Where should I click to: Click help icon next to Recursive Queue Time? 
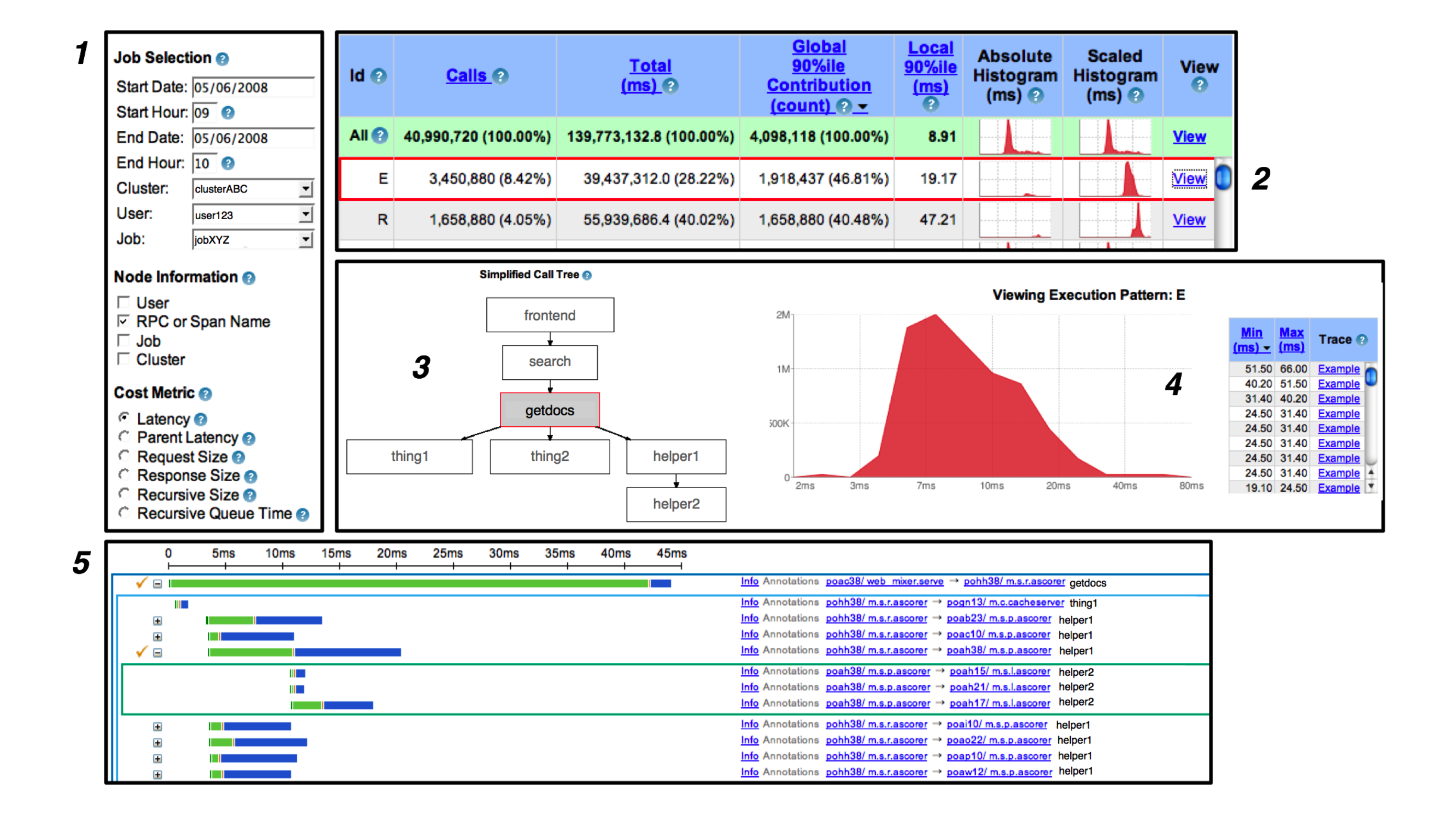pos(303,515)
